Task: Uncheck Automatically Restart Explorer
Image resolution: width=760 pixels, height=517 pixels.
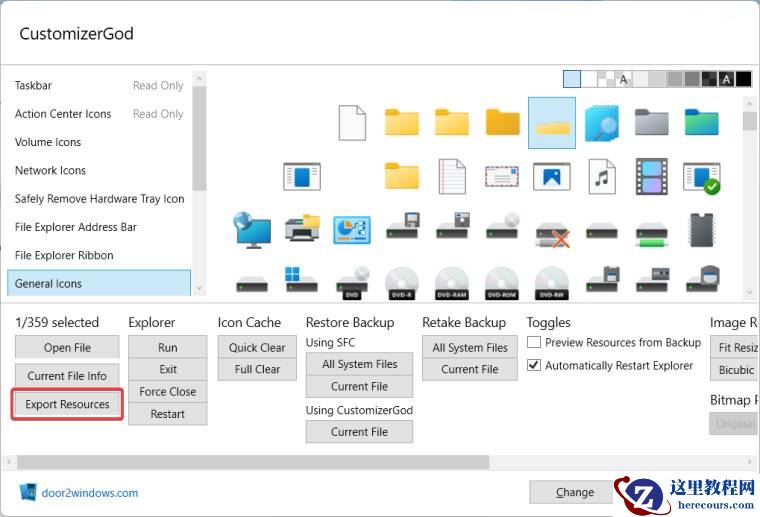Action: click(534, 366)
